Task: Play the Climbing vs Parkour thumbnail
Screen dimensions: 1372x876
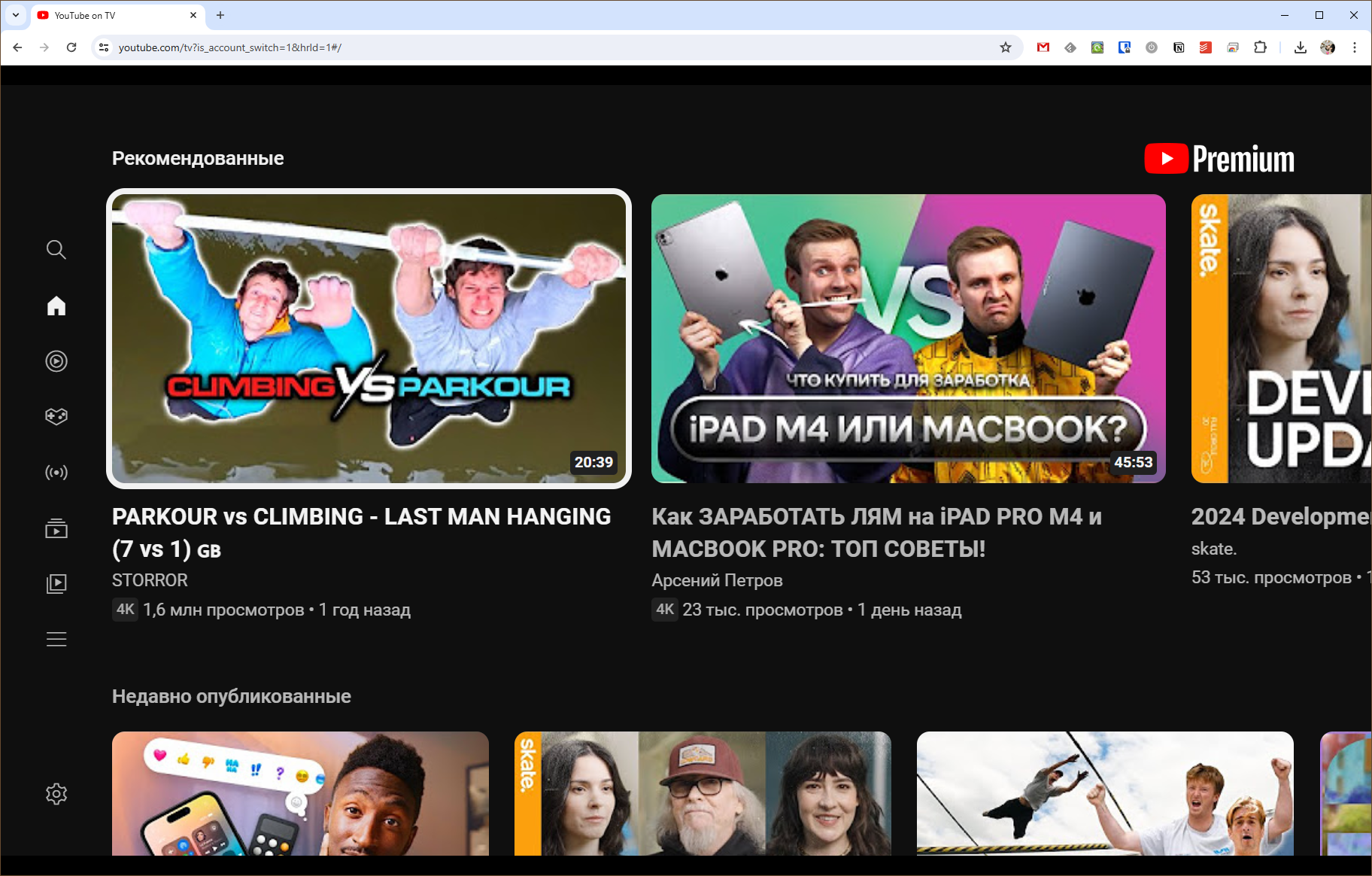Action: pos(369,339)
